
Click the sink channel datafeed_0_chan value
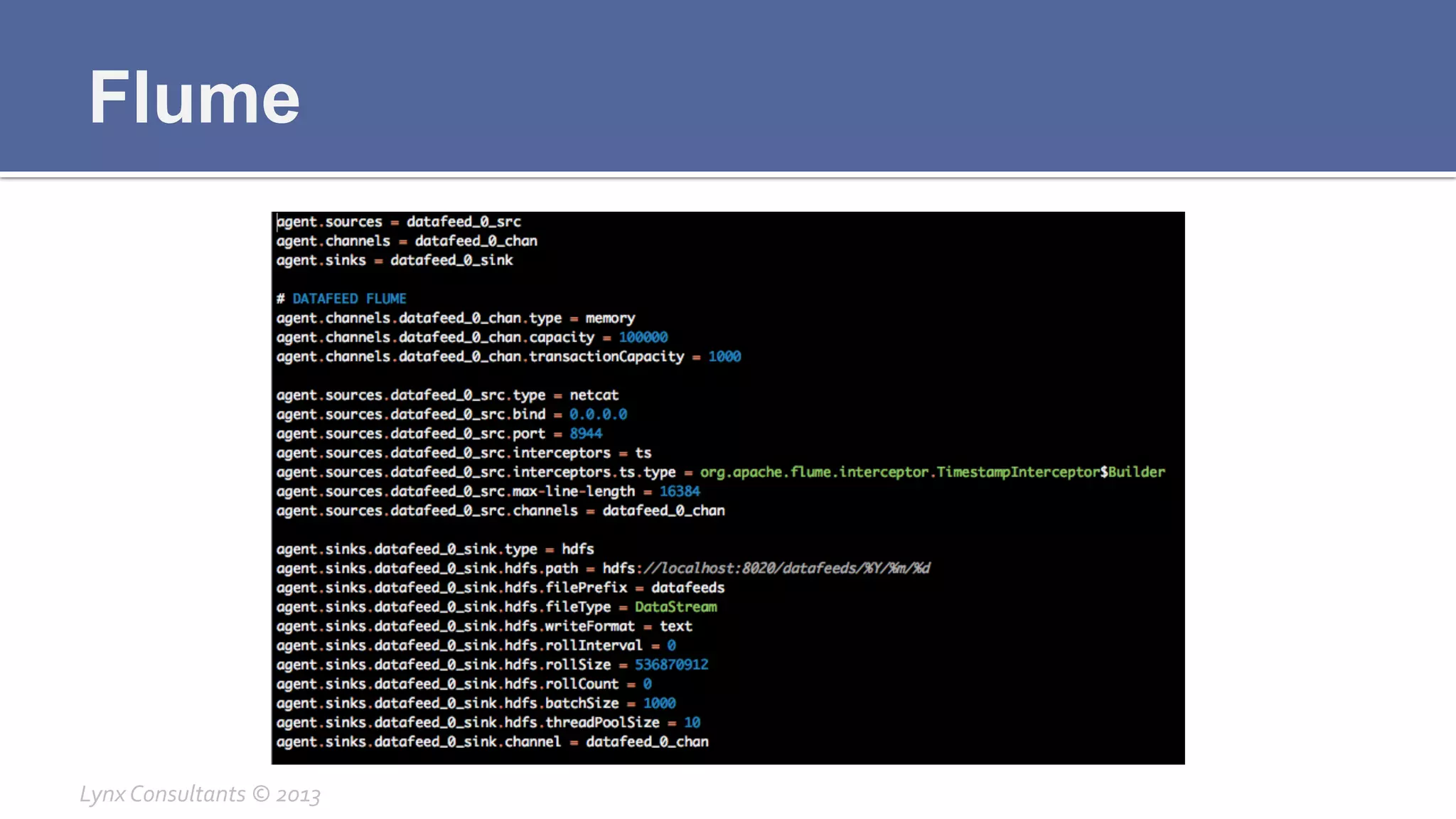[x=647, y=742]
